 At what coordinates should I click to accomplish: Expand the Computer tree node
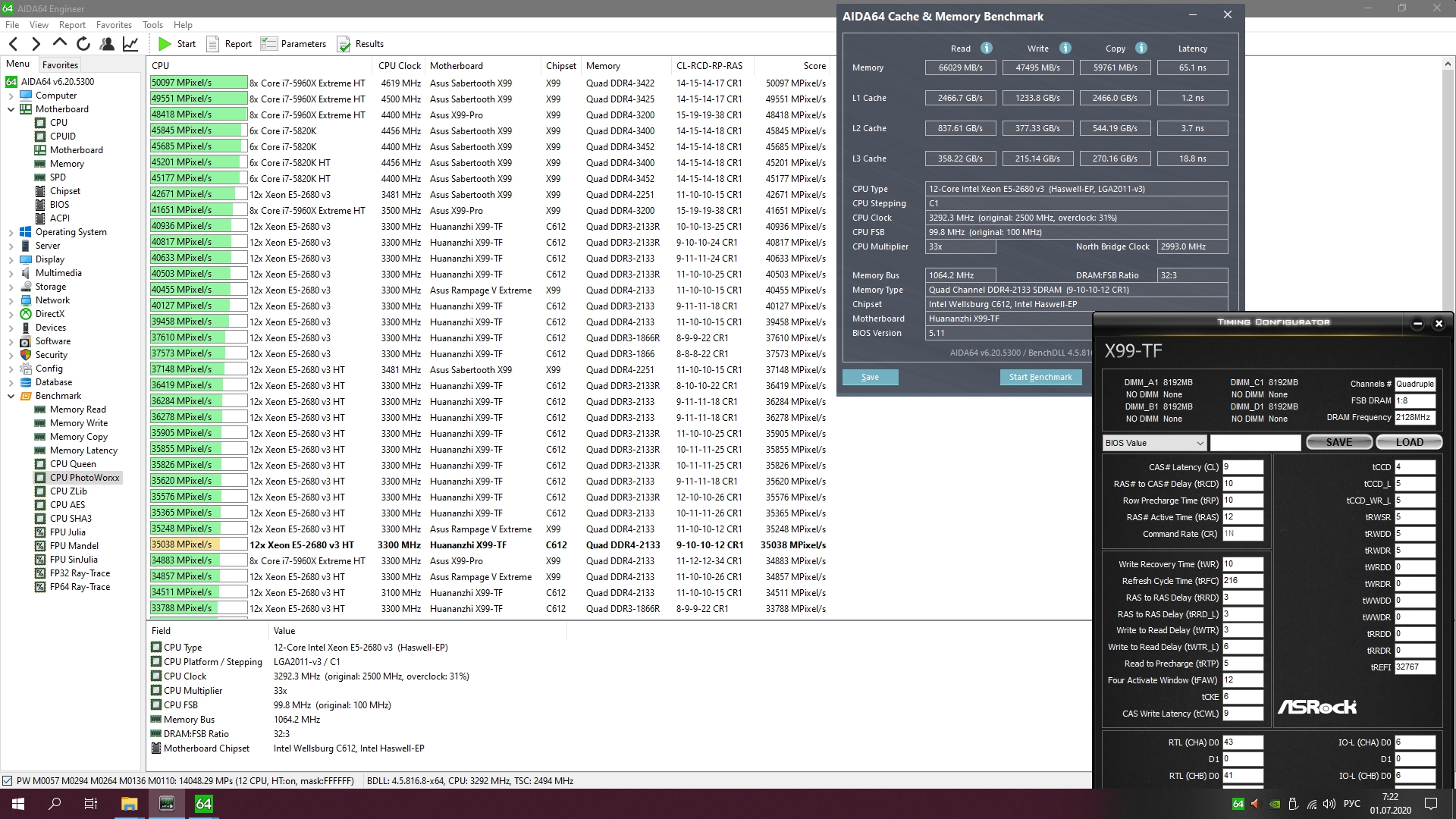pos(11,96)
